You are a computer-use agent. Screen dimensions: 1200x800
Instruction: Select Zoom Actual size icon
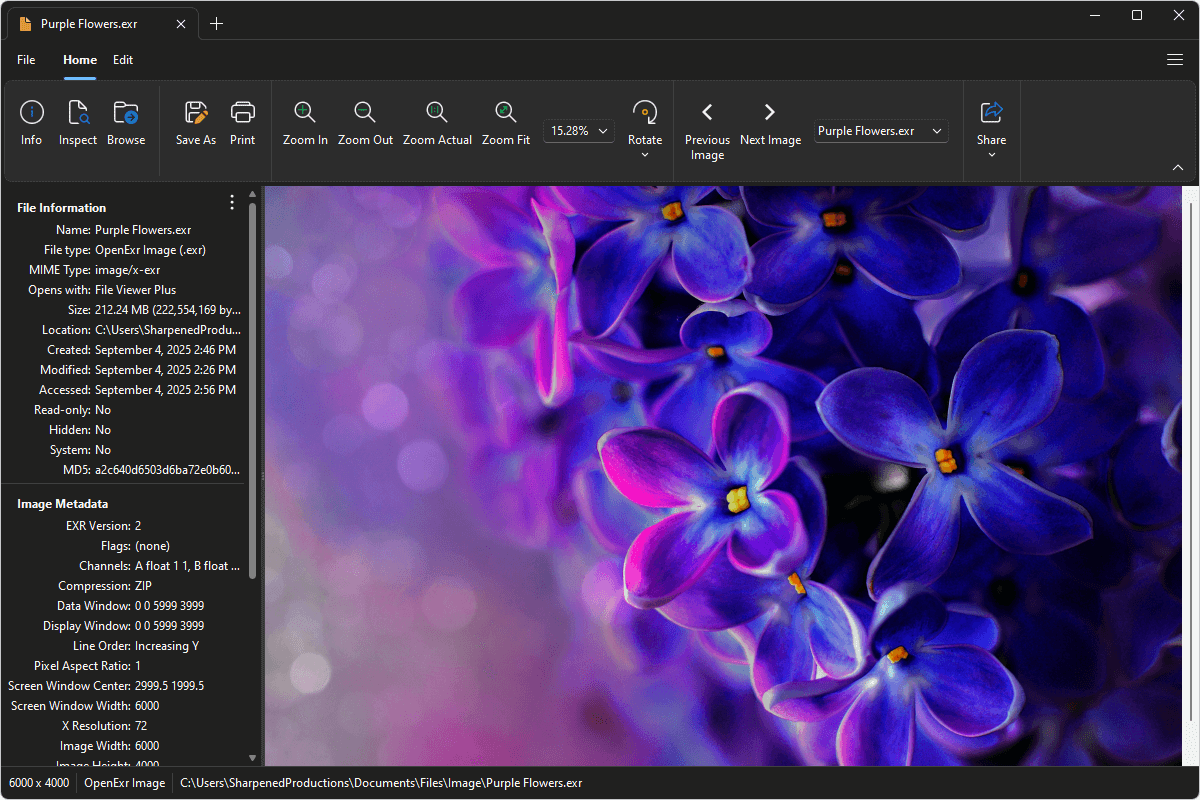tap(437, 113)
